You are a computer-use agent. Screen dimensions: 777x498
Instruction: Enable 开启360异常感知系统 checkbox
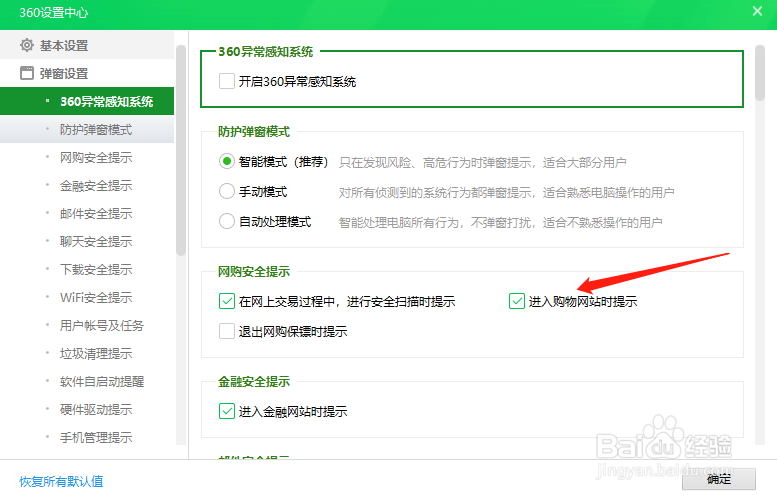tap(227, 81)
